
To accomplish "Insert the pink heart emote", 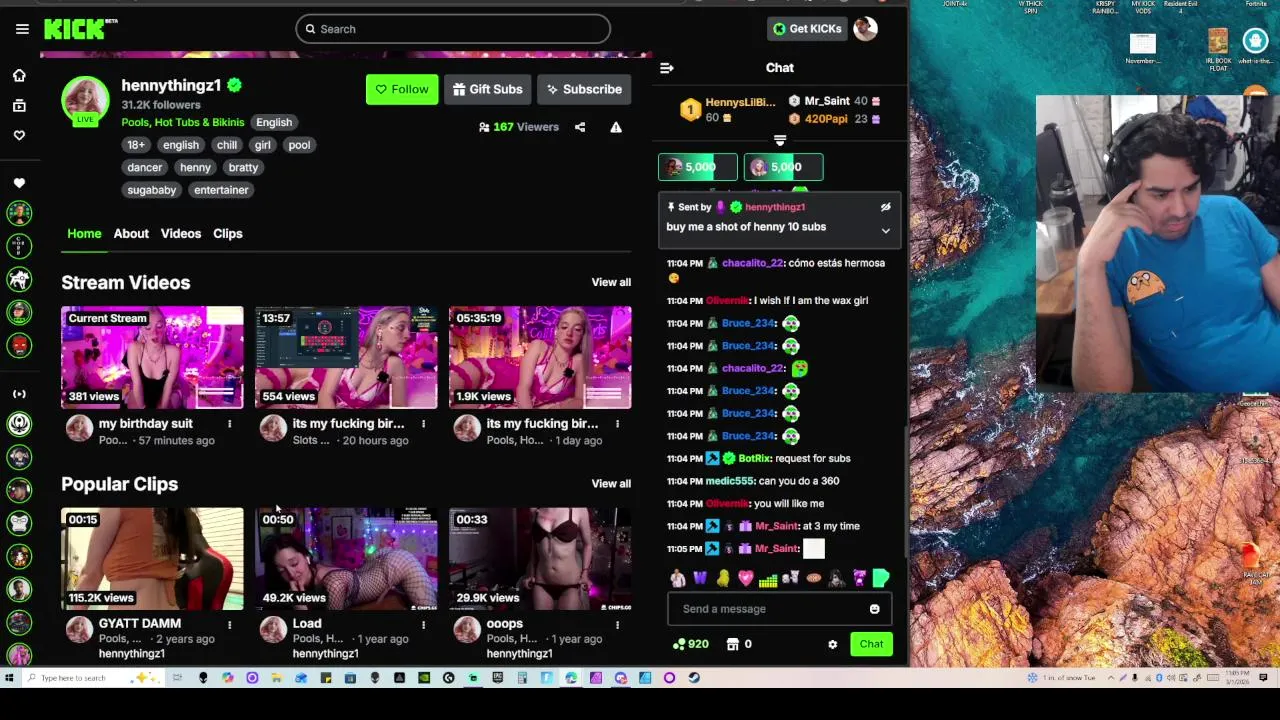I will (745, 578).
